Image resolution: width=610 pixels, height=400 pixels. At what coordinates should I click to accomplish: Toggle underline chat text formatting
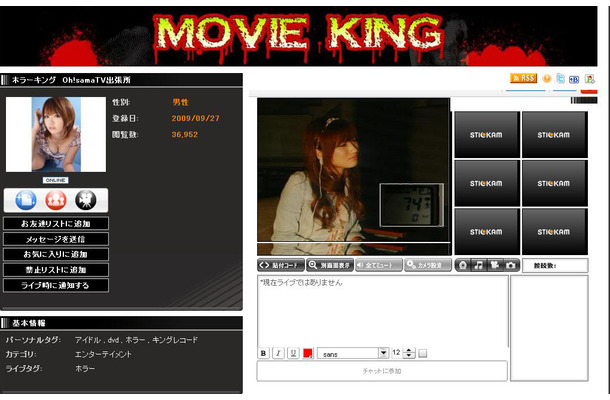(293, 353)
